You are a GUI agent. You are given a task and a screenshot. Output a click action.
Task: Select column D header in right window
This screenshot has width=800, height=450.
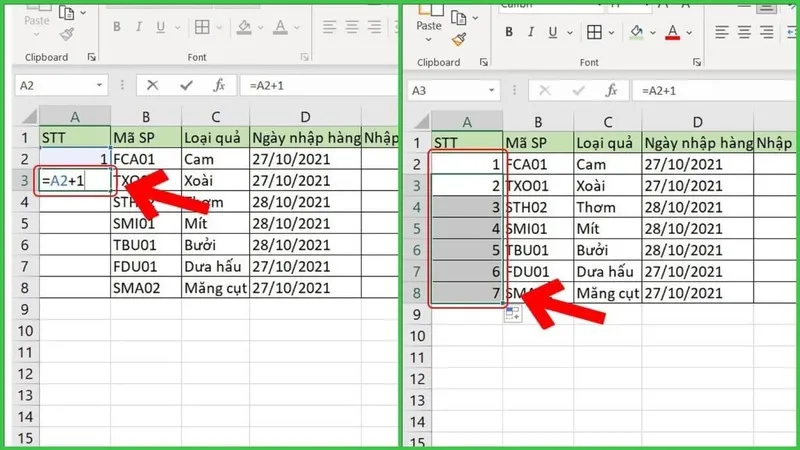pos(697,122)
